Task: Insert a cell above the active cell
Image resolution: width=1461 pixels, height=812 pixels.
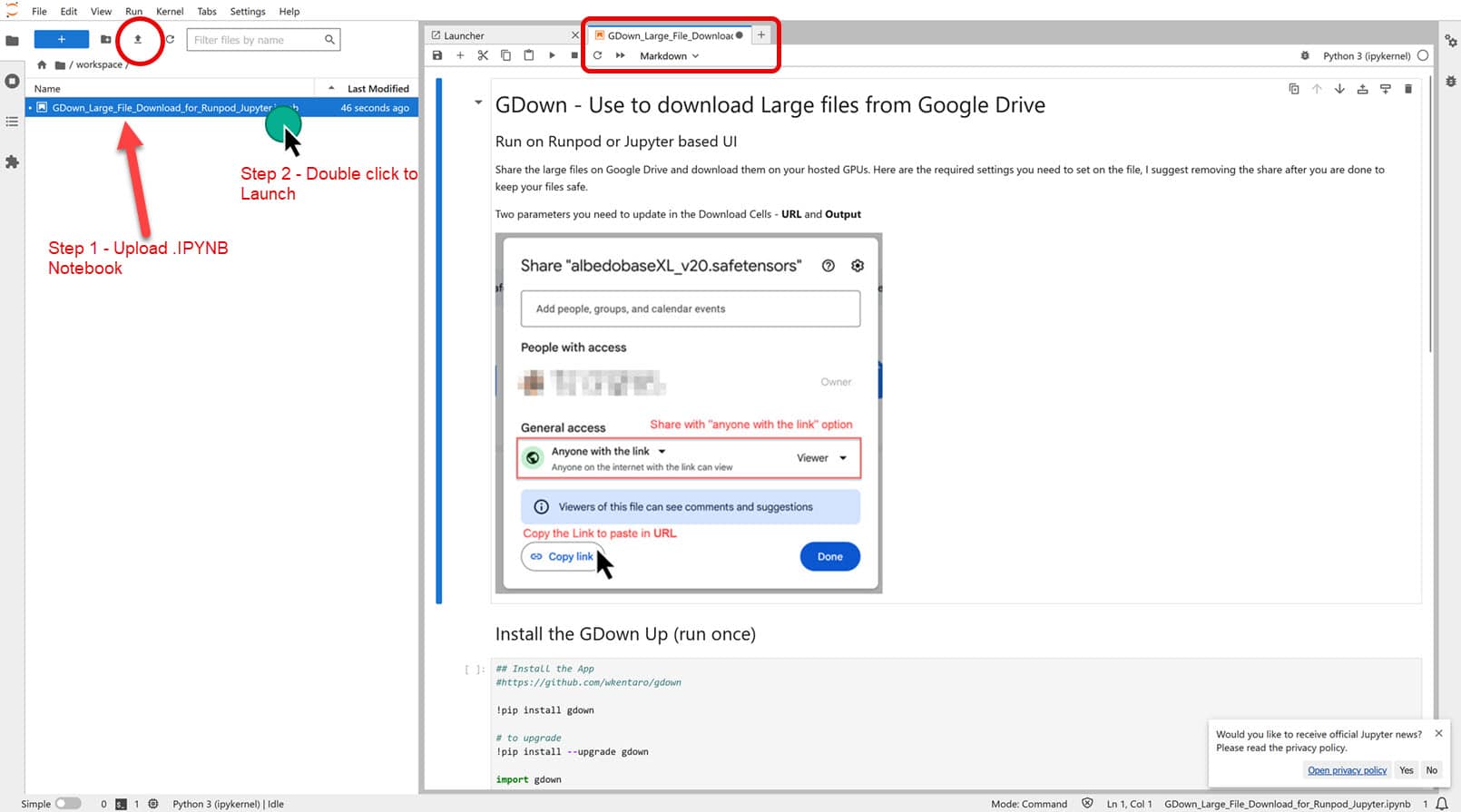Action: coord(1362,89)
